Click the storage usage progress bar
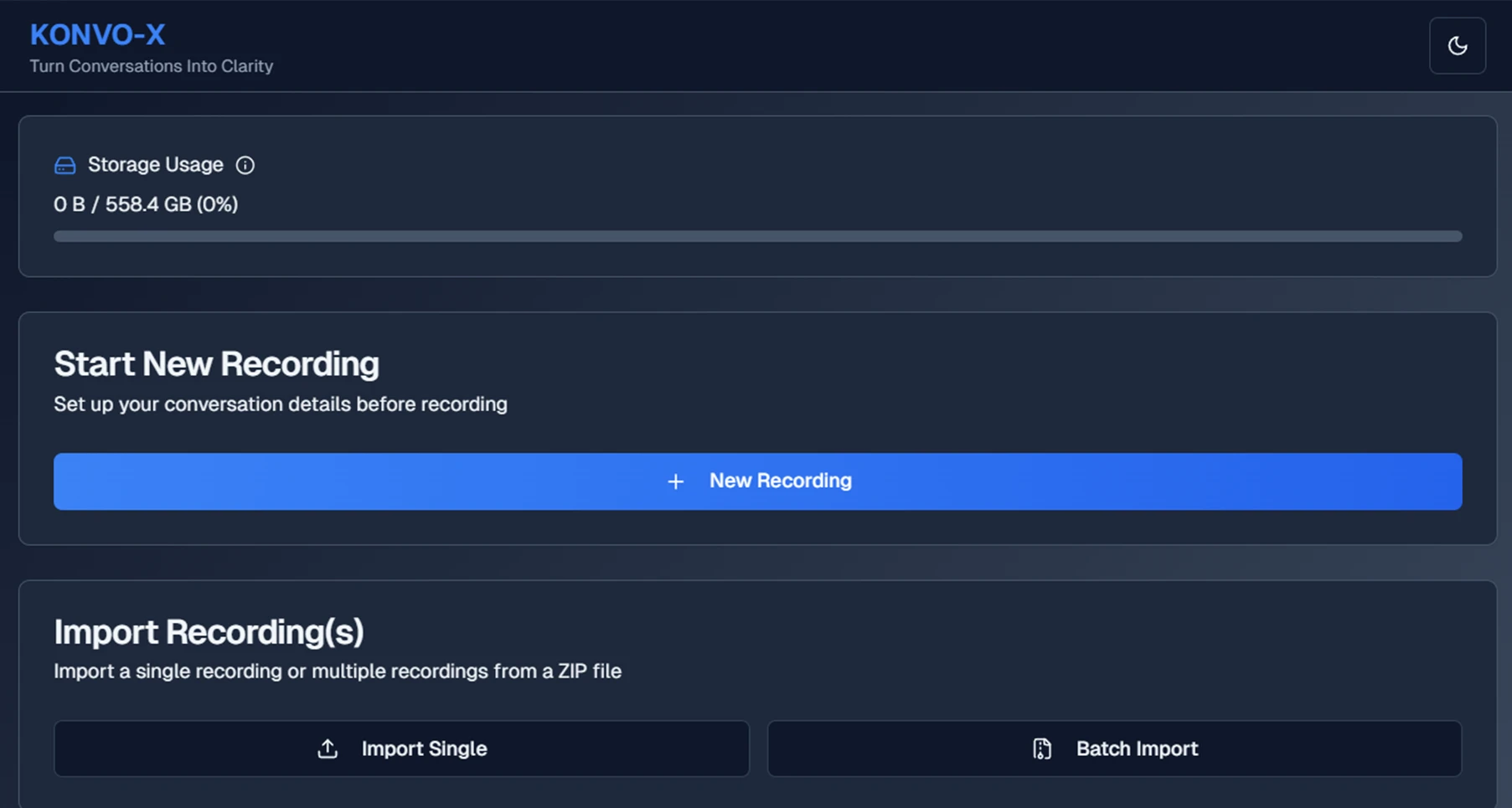Viewport: 1512px width, 808px height. [756, 236]
